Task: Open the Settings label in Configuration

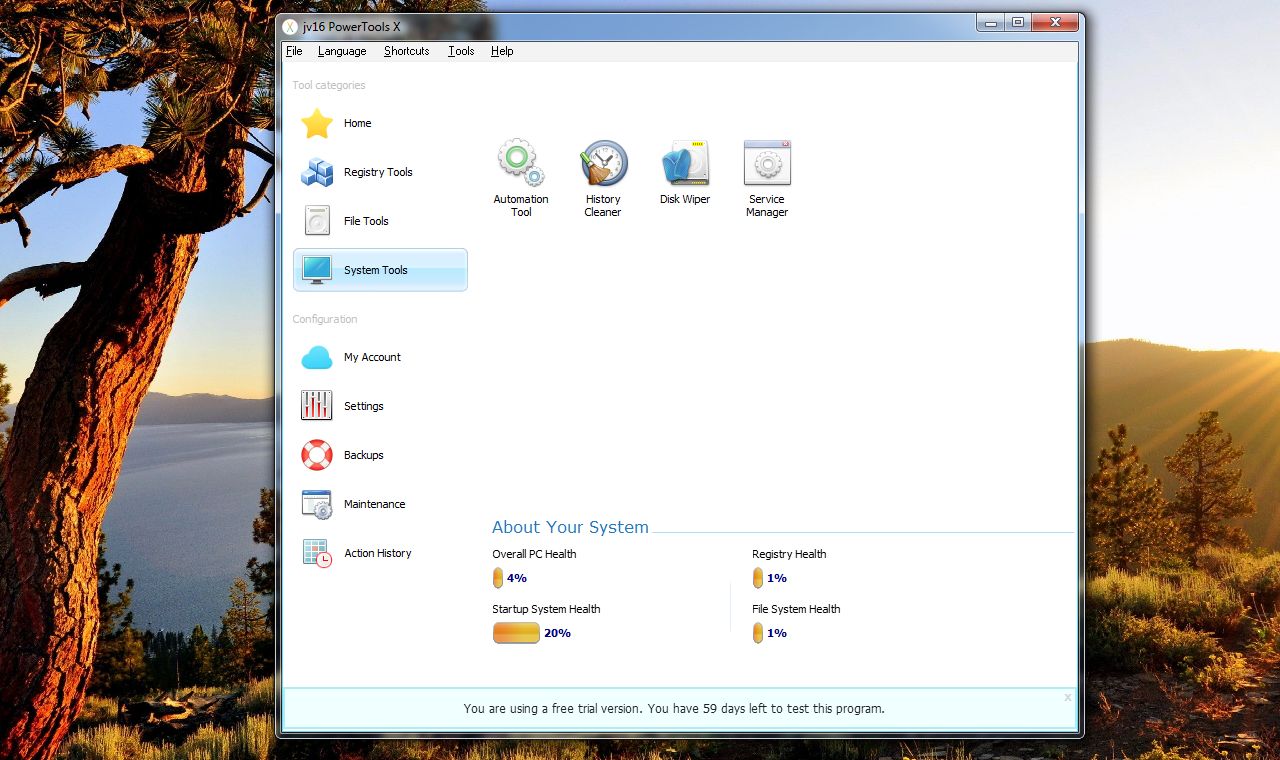Action: click(x=363, y=406)
